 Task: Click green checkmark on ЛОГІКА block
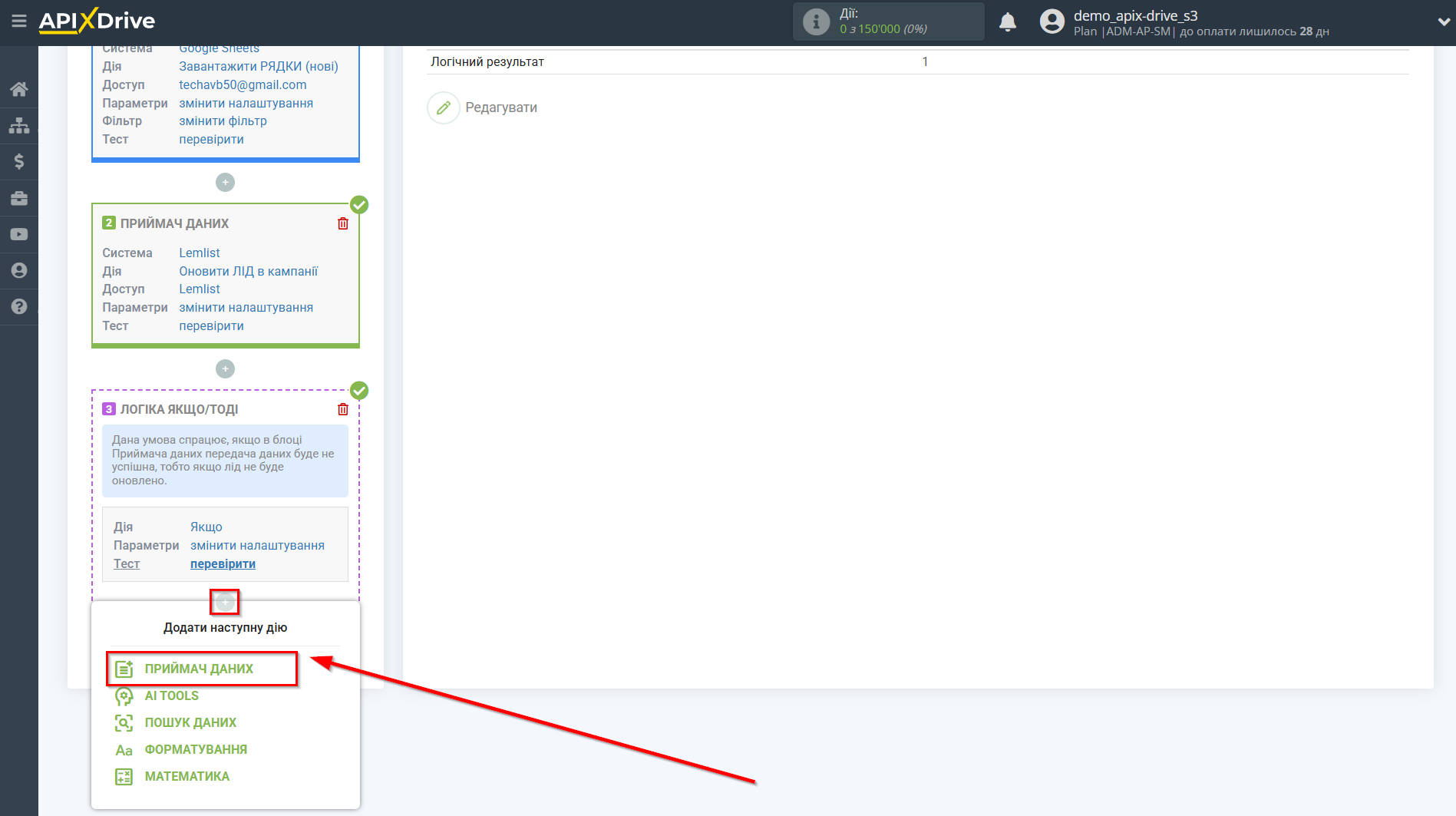point(359,390)
